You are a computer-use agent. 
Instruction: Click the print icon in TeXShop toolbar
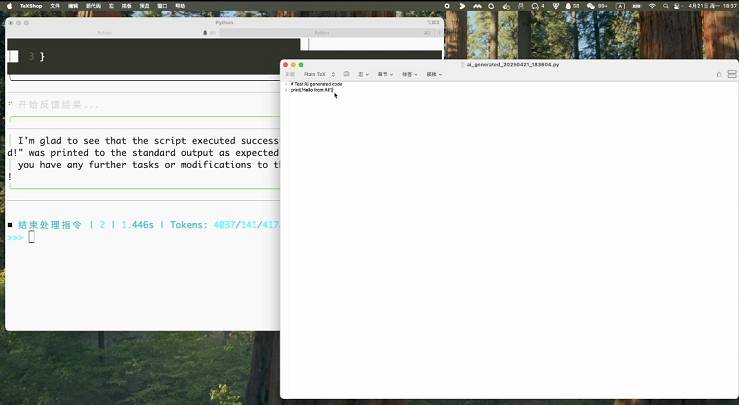pos(346,74)
